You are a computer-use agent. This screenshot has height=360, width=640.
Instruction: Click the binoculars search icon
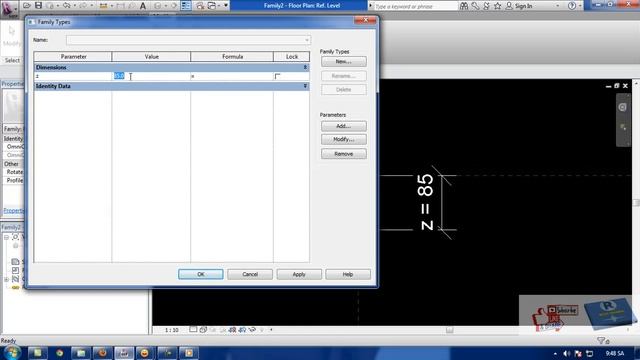tap(464, 6)
